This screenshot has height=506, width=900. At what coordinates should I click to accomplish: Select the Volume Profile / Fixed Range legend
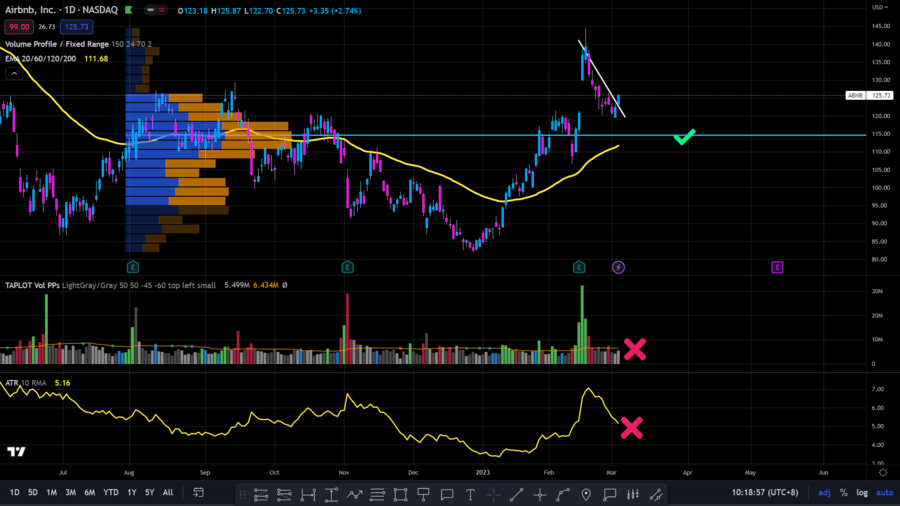click(x=57, y=44)
